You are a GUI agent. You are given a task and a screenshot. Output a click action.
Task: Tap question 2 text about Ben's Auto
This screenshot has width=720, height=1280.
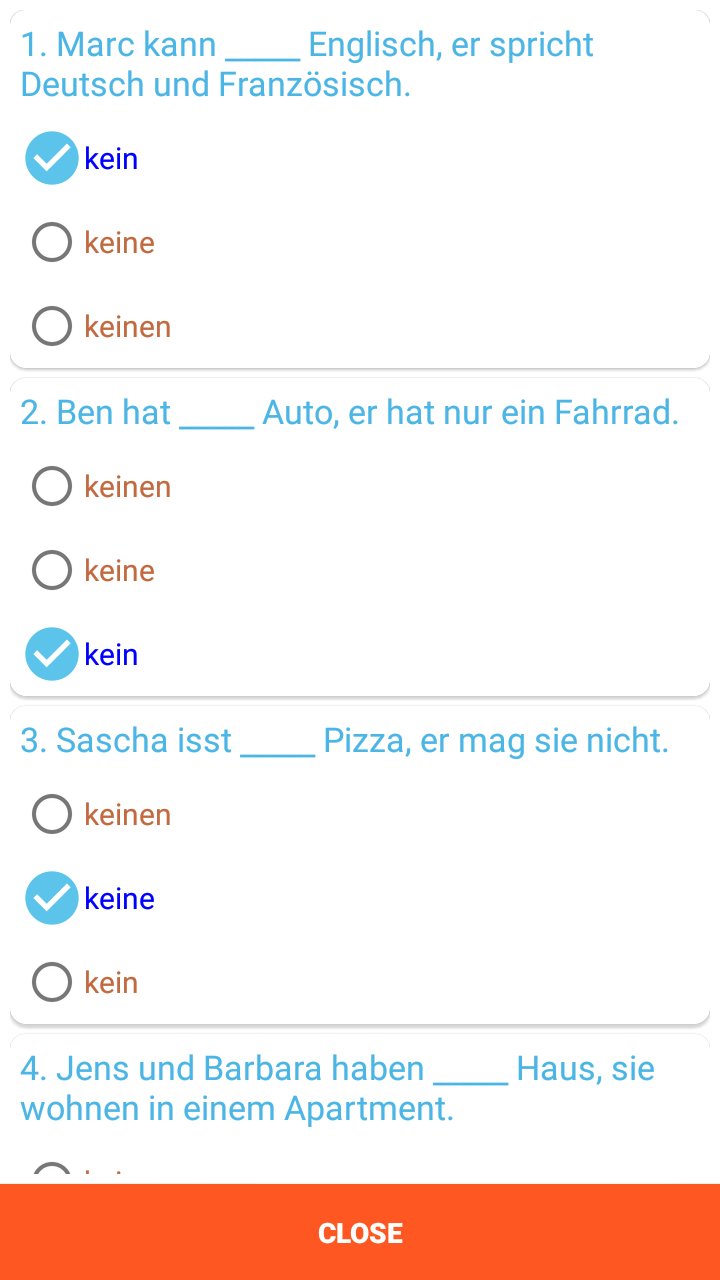(349, 412)
